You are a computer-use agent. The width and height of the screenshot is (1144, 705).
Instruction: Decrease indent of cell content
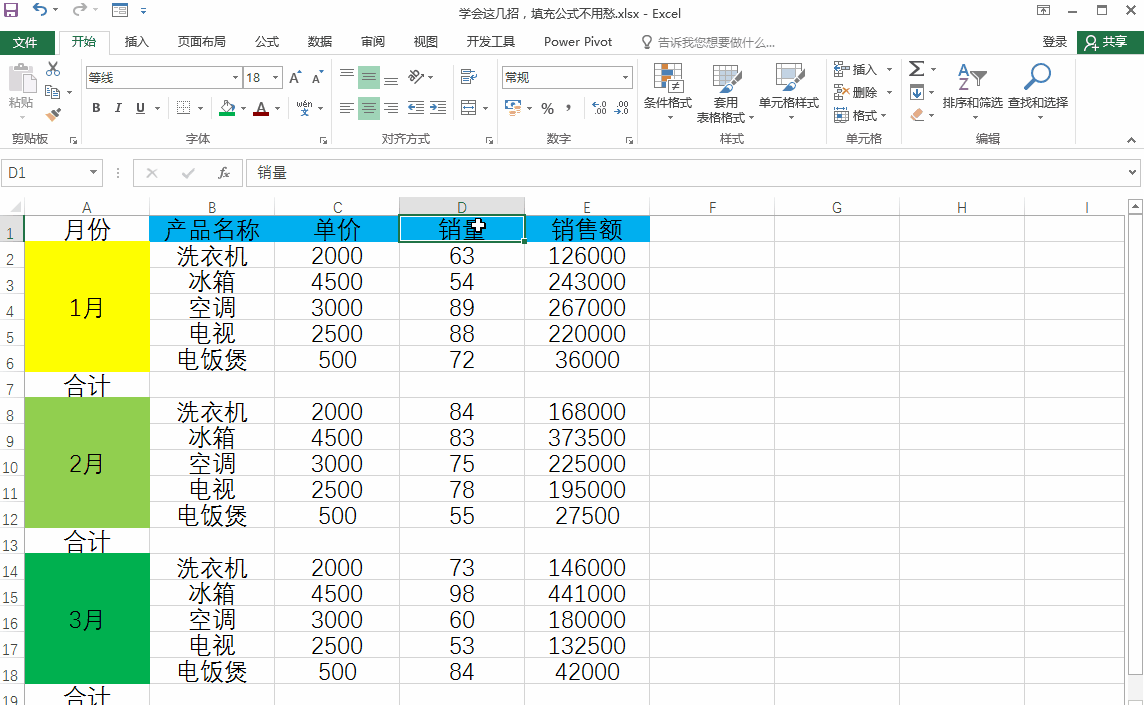(x=416, y=108)
